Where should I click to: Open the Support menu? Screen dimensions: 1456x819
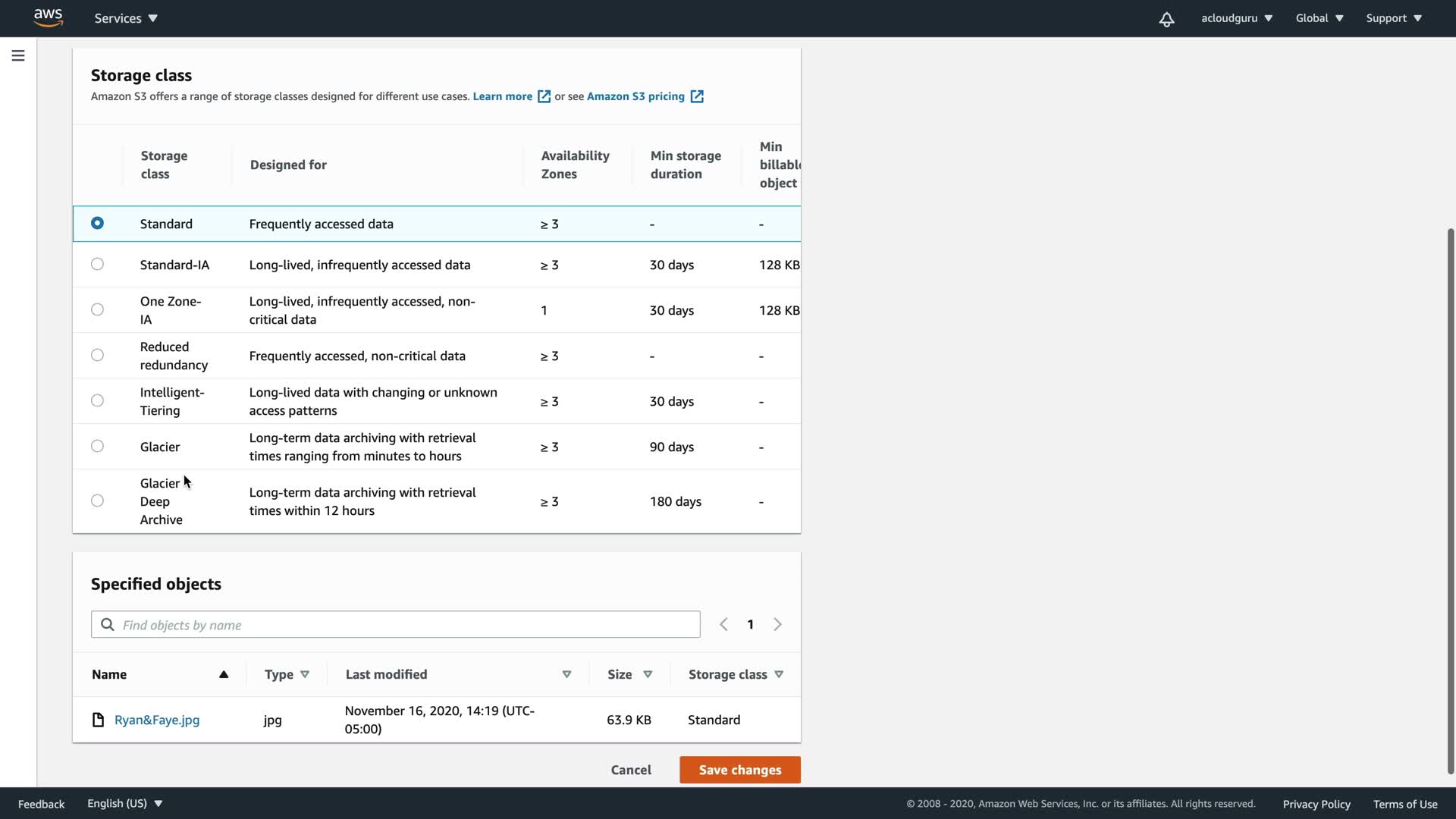(x=1393, y=18)
